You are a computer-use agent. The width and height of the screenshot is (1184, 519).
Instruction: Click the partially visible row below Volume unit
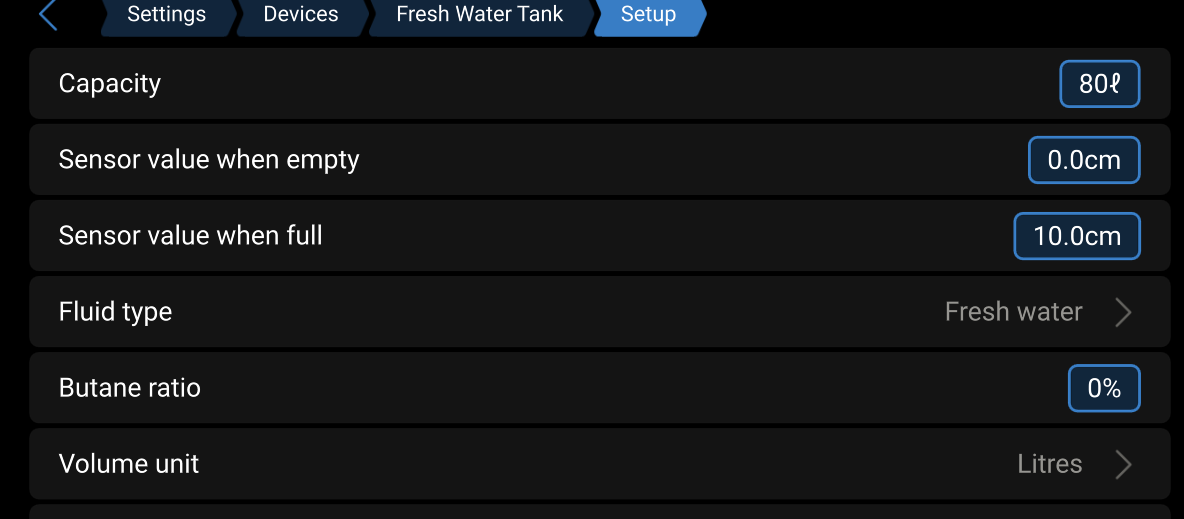[x=600, y=512]
